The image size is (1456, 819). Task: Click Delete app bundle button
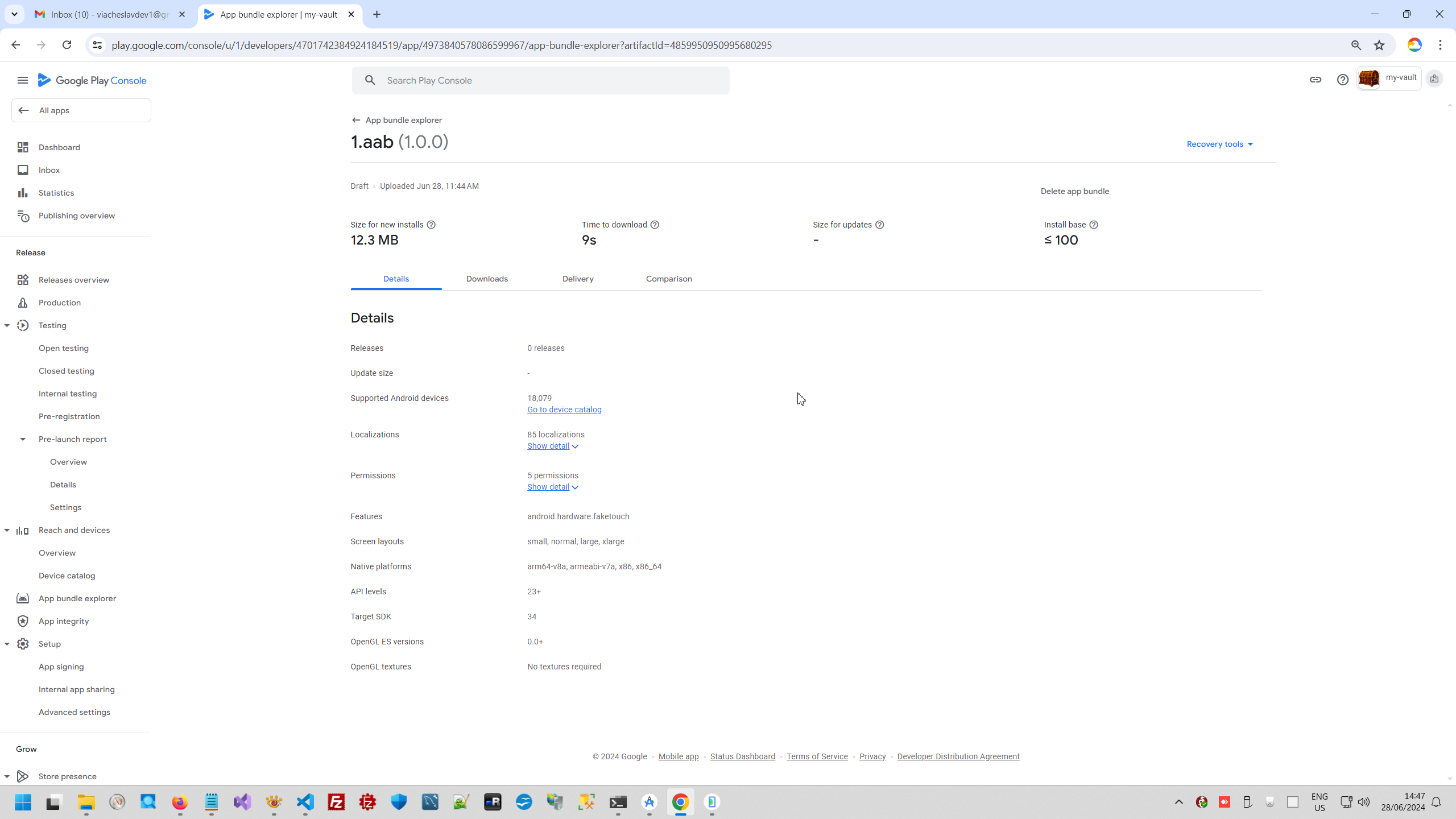1074,191
